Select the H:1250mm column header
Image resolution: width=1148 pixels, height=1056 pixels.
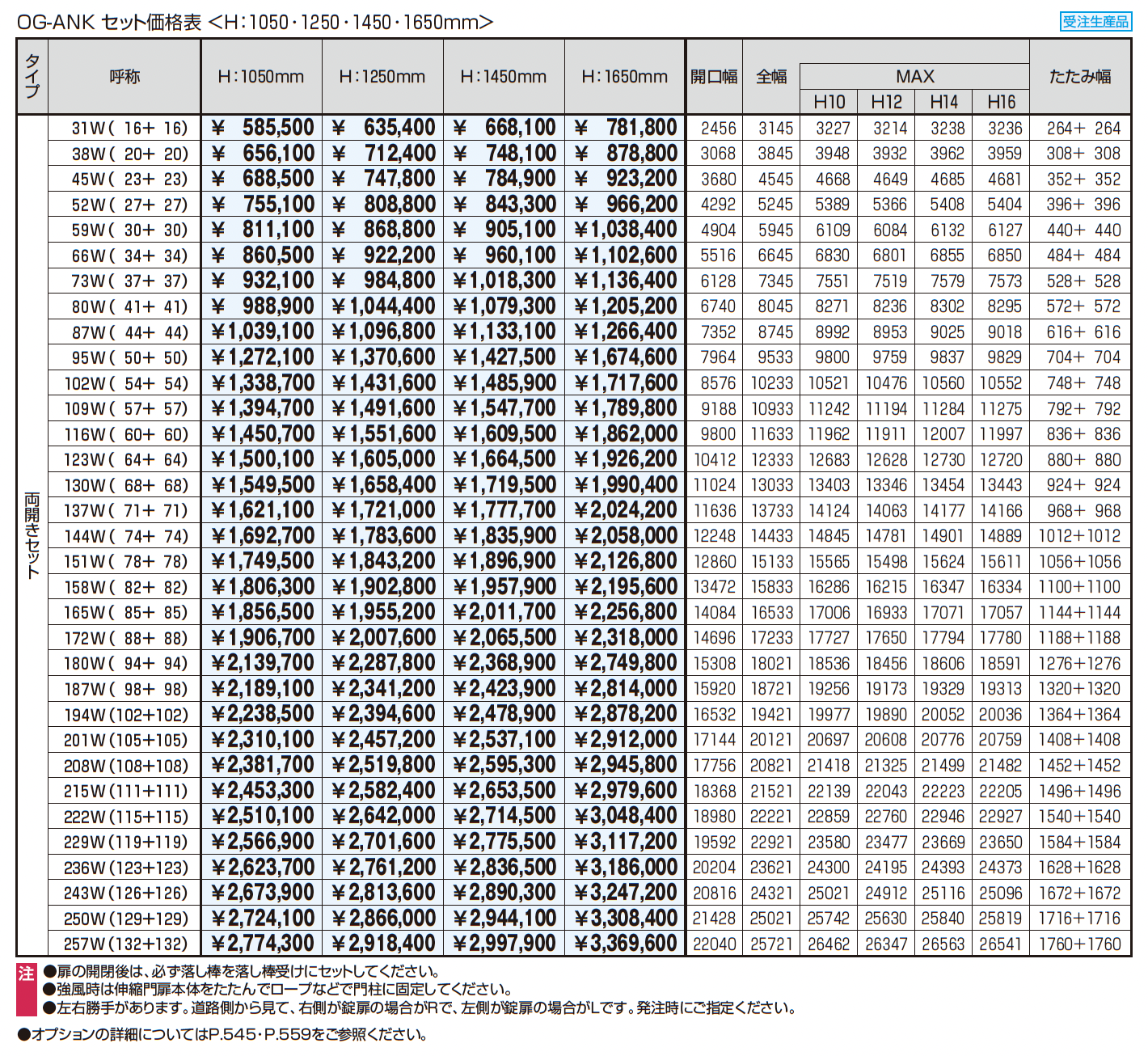[382, 77]
